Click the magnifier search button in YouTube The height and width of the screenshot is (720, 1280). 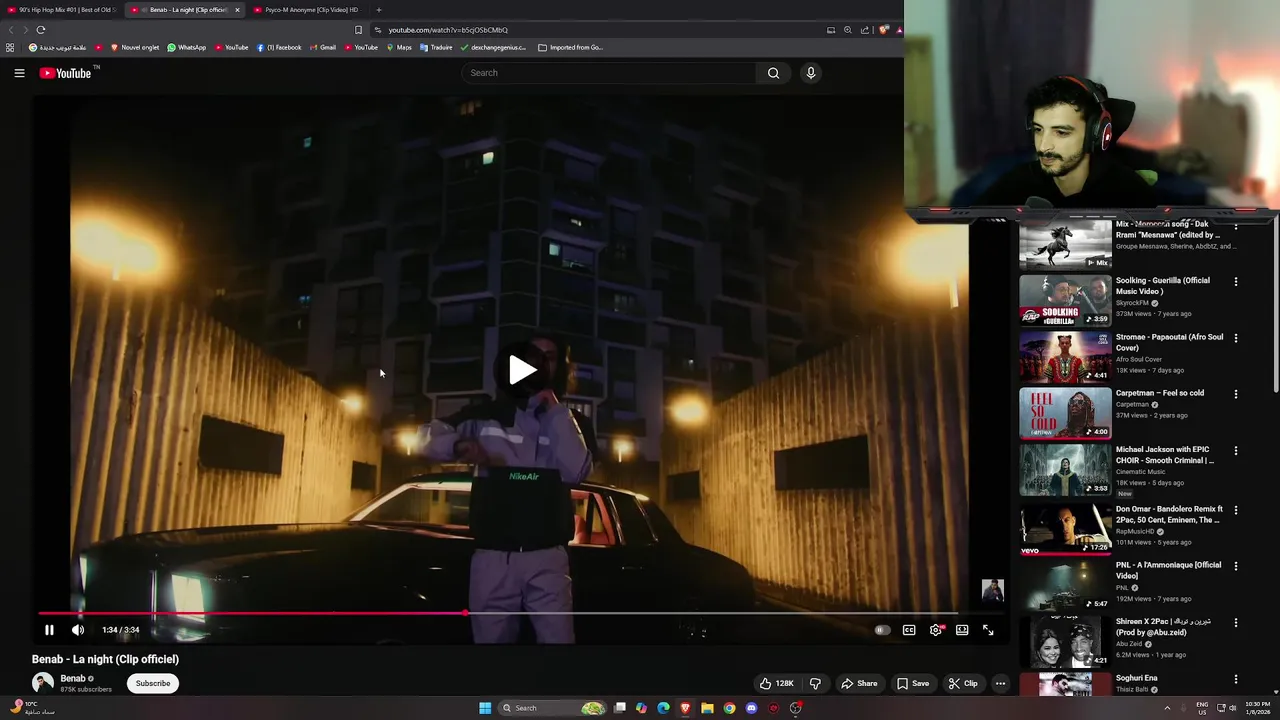(773, 73)
